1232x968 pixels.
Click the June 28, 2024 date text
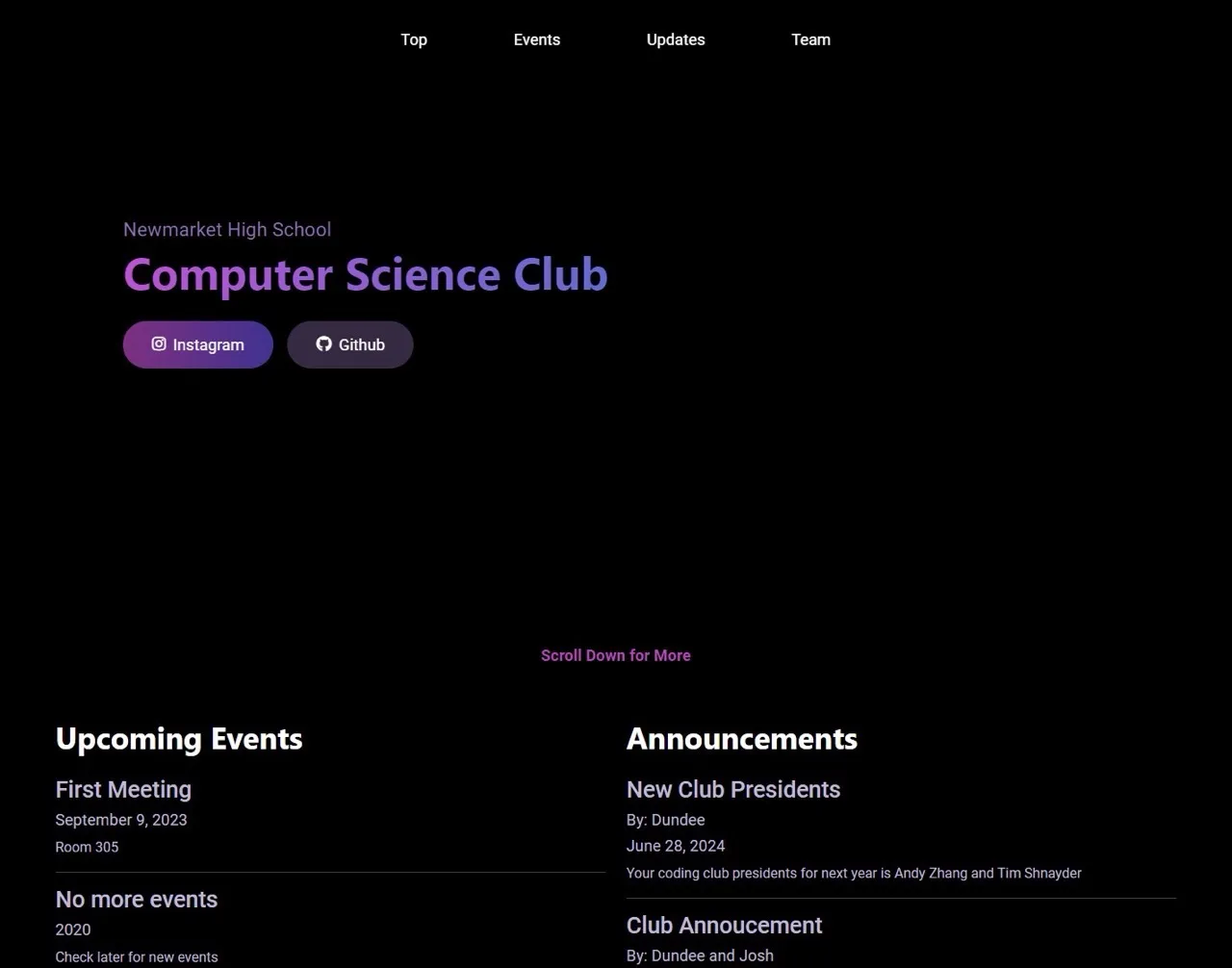click(x=676, y=846)
